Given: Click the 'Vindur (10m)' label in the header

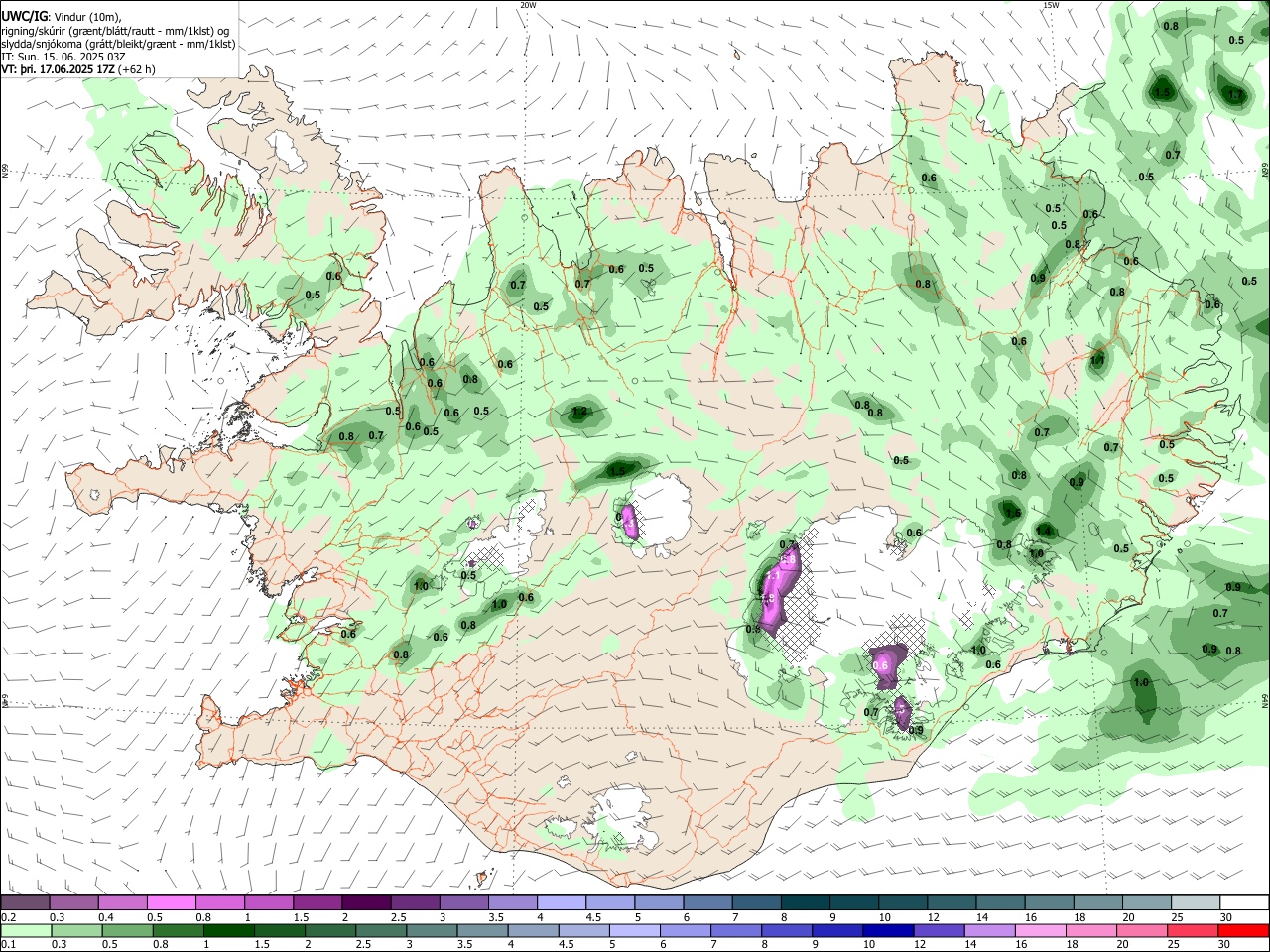Looking at the screenshot, I should coord(87,17).
